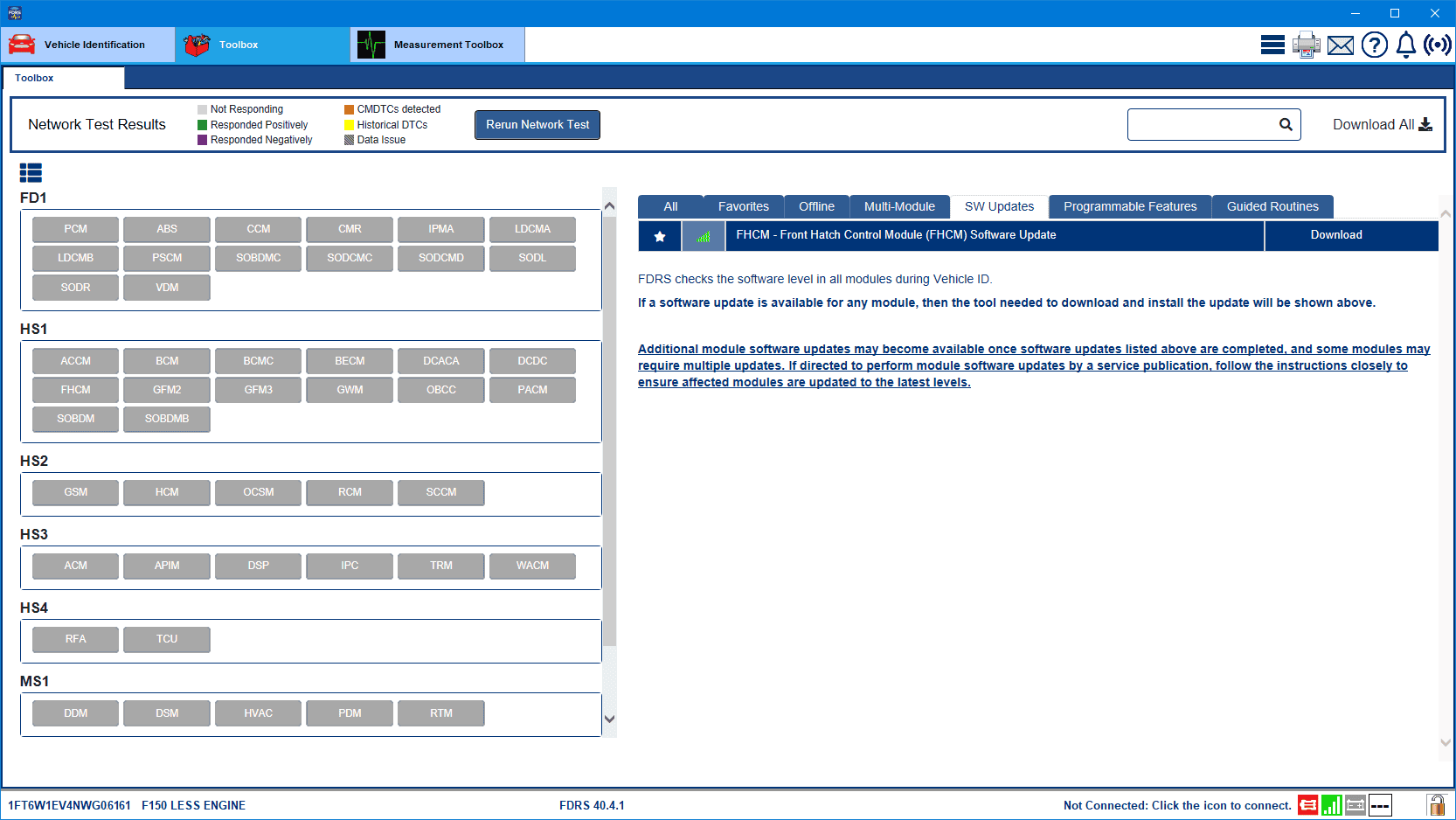Image resolution: width=1456 pixels, height=820 pixels.
Task: Click the Download All link
Action: click(x=1382, y=124)
